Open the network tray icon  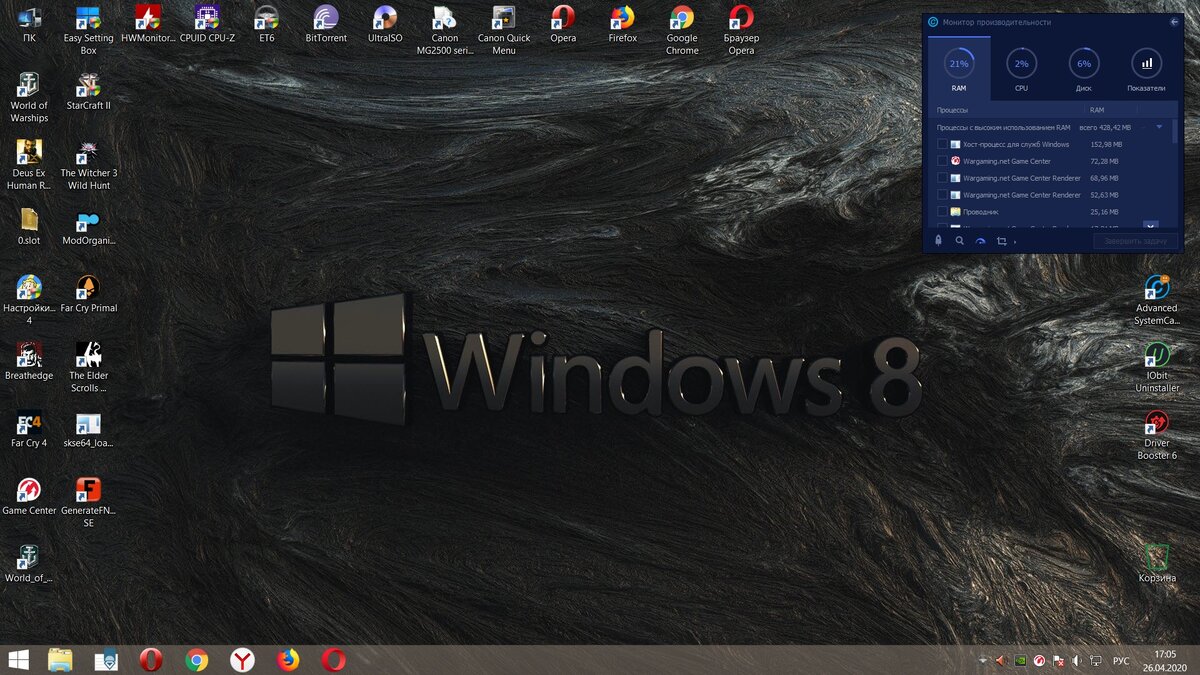(1097, 660)
